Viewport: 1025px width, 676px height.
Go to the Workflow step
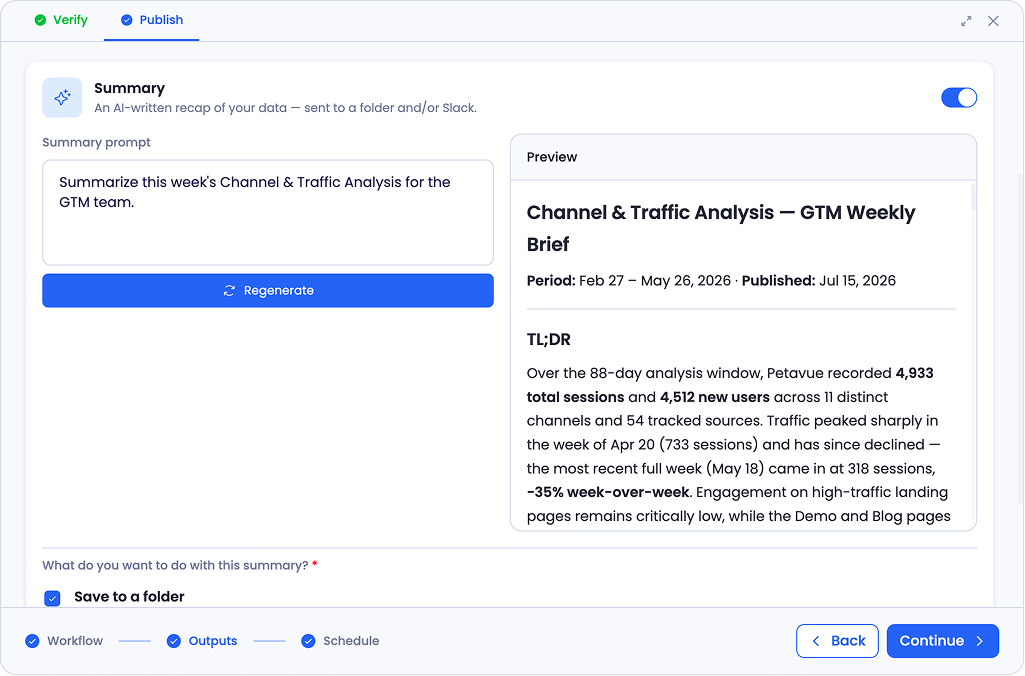tap(64, 641)
